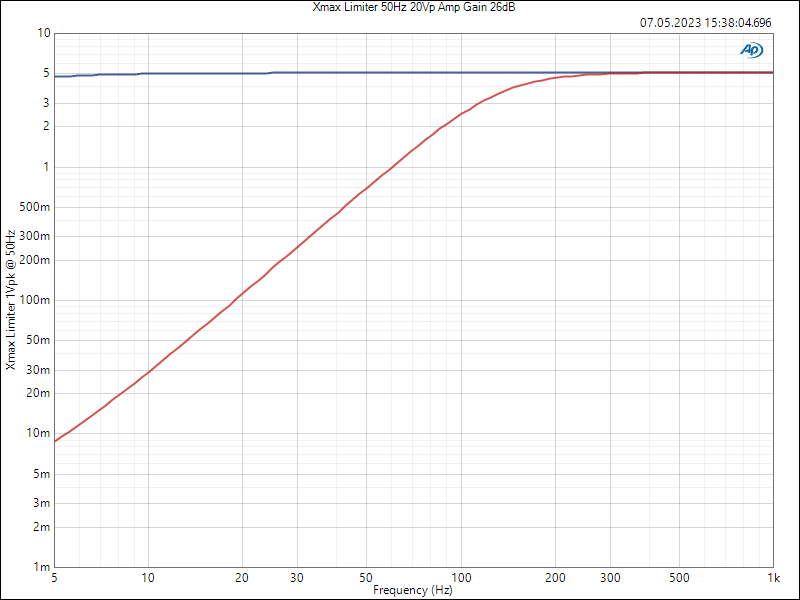Viewport: 800px width, 600px height.
Task: Select the red rising trace curve
Action: 300,242
